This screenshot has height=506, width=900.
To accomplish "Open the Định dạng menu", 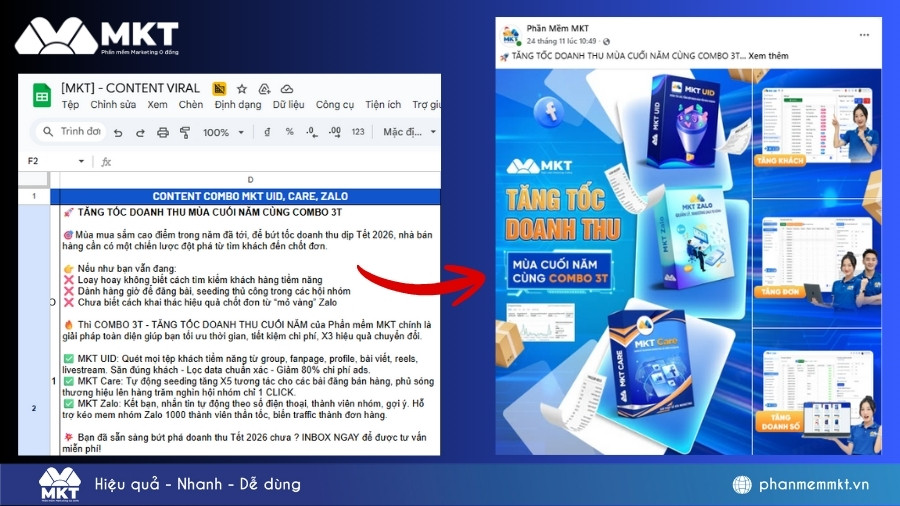I will click(238, 104).
